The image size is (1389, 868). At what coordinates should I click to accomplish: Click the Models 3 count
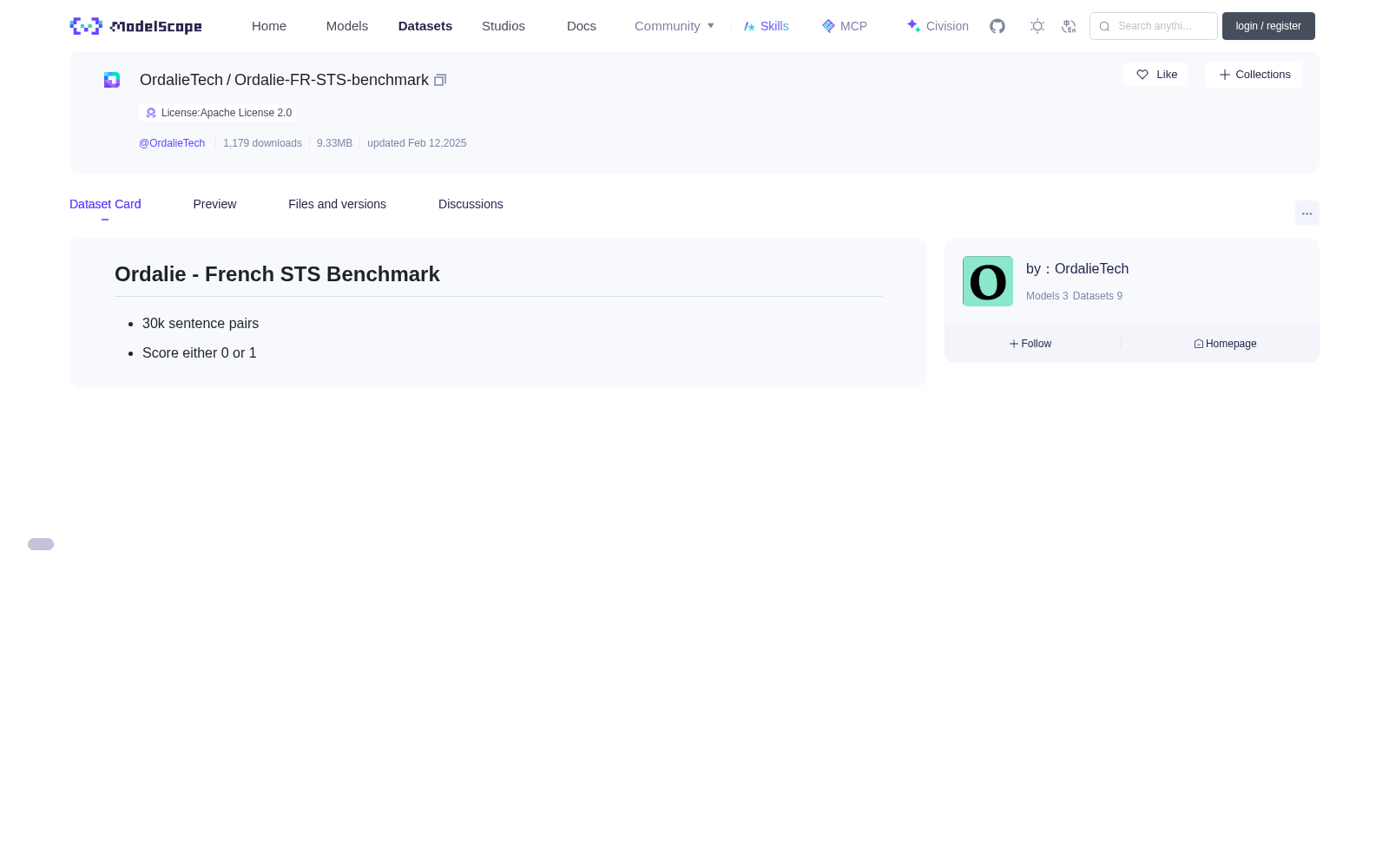pos(1047,296)
